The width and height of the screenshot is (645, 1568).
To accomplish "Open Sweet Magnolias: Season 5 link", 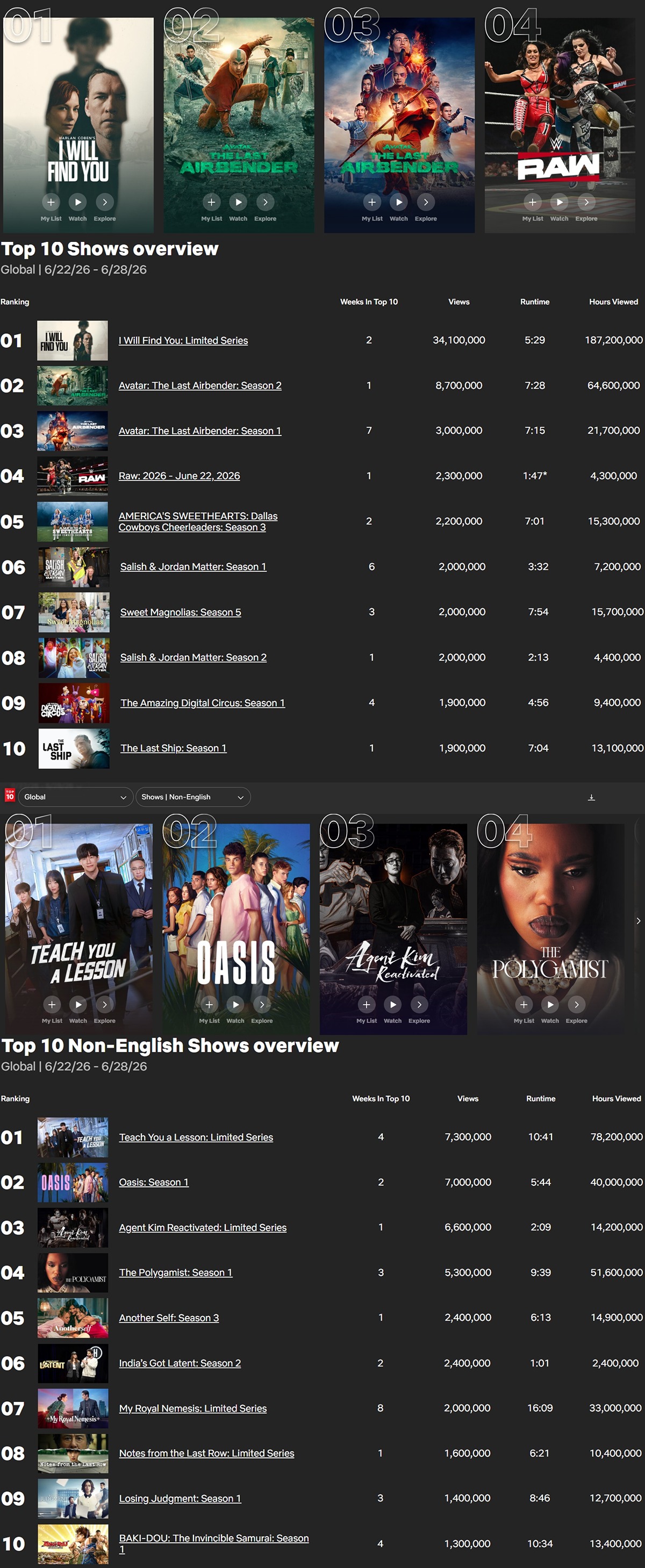I will (x=181, y=612).
